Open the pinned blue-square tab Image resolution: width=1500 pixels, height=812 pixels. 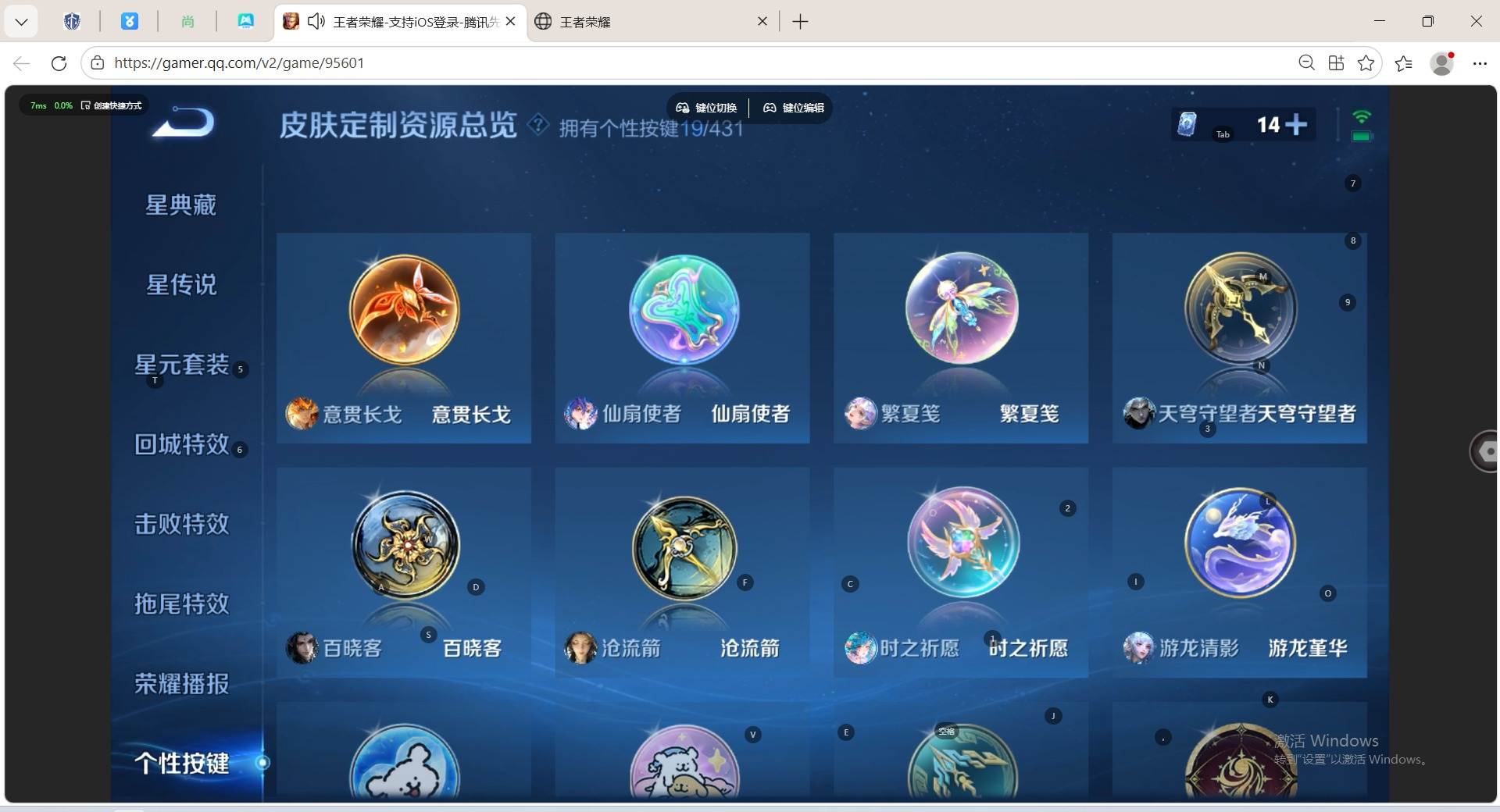(x=130, y=22)
